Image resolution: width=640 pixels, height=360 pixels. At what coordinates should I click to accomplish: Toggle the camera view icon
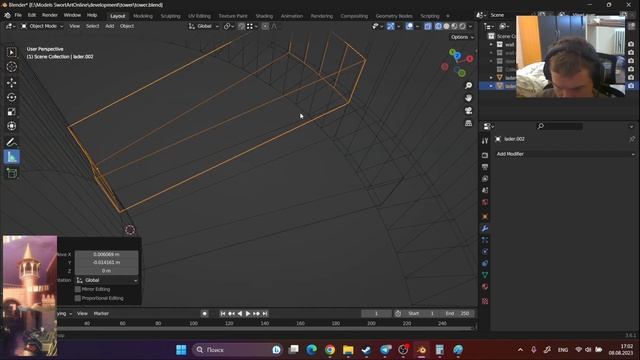468,111
